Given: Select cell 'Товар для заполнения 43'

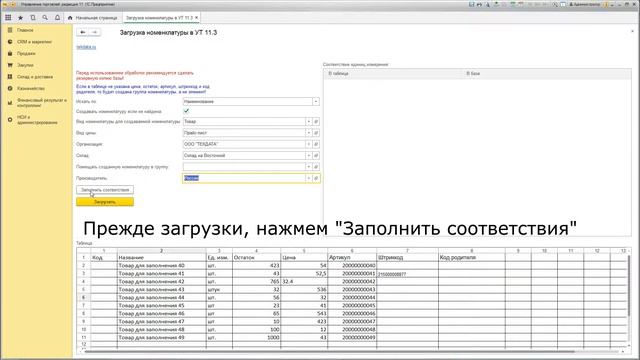Looking at the screenshot, I should click(162, 290).
